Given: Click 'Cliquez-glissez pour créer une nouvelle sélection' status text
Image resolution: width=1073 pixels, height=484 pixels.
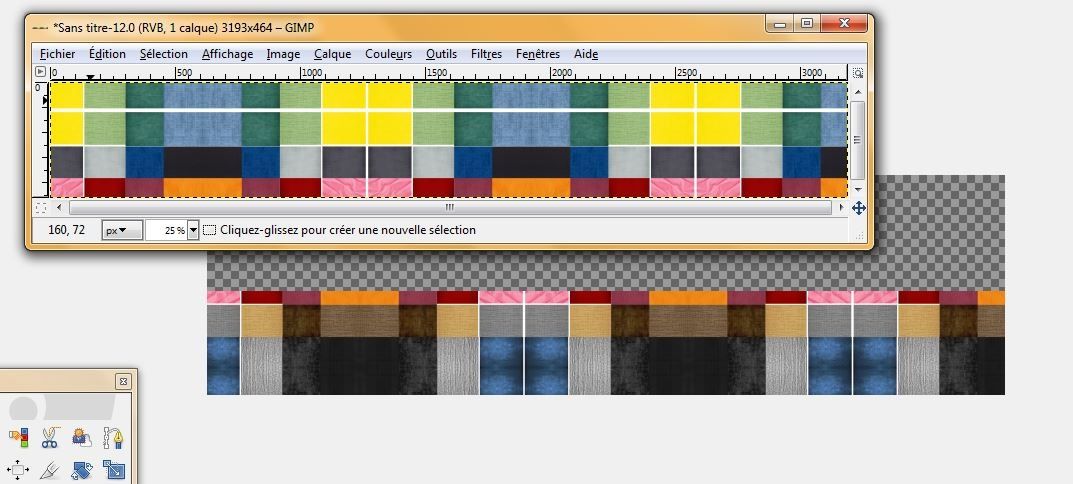Looking at the screenshot, I should click(348, 230).
